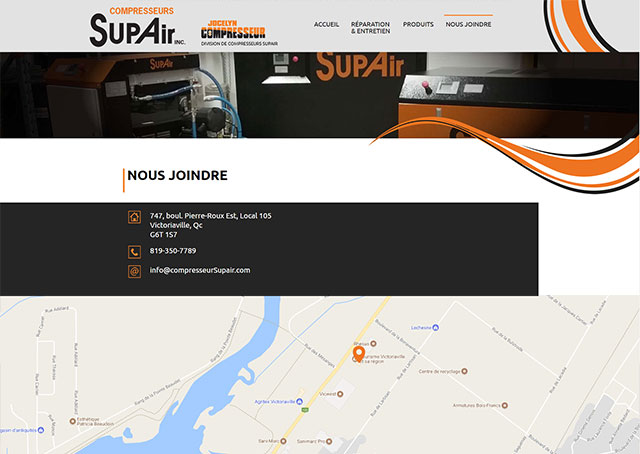Click the SupAir compressor banner image
Image resolution: width=640 pixels, height=454 pixels.
pyautogui.click(x=320, y=95)
